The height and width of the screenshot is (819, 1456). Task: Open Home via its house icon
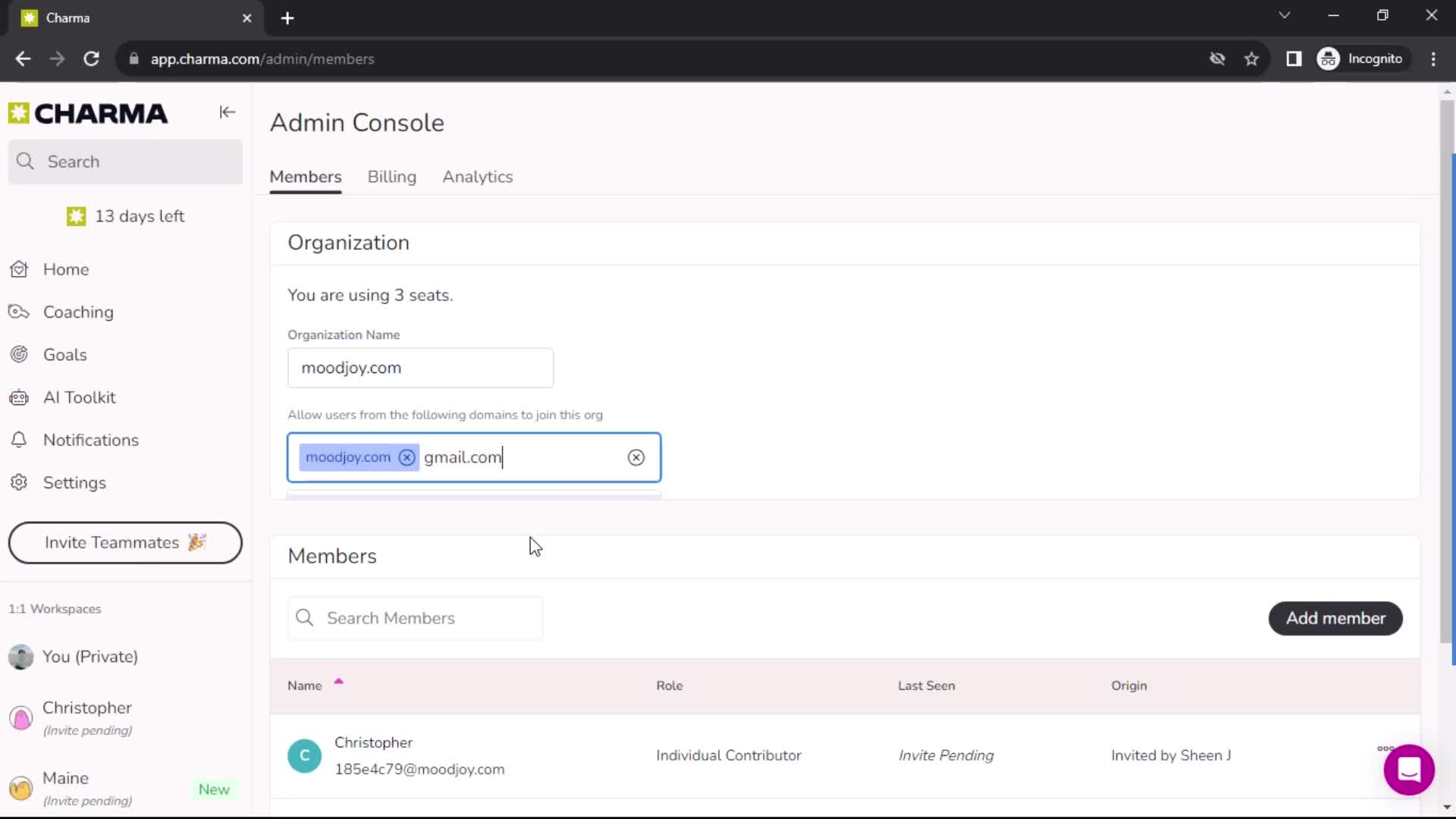[19, 269]
